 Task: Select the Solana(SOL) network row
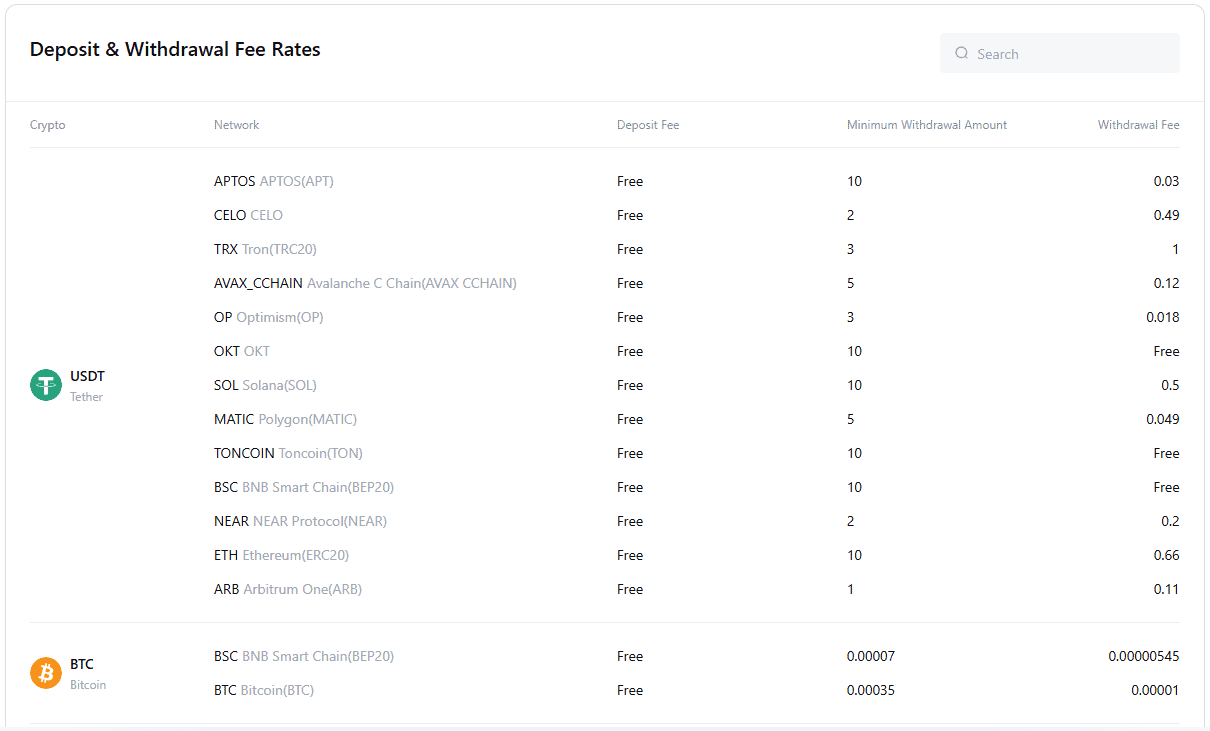click(x=265, y=386)
